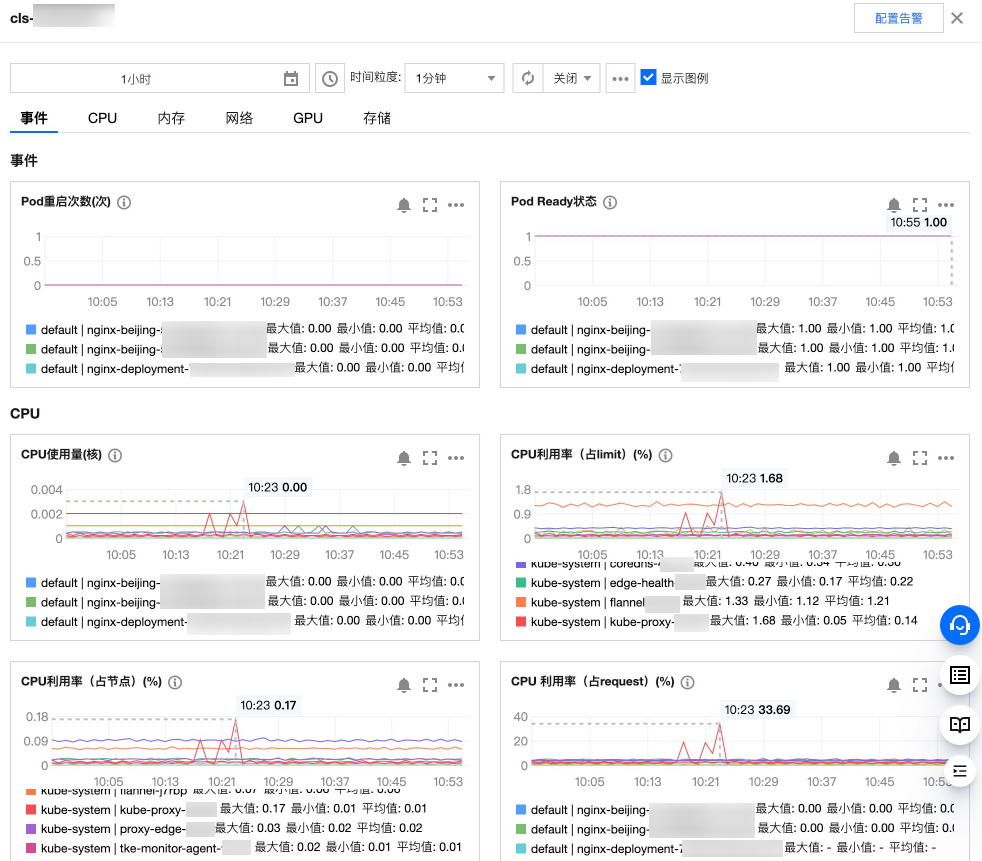Open the calendar date picker icon
982x861 pixels.
click(x=291, y=79)
